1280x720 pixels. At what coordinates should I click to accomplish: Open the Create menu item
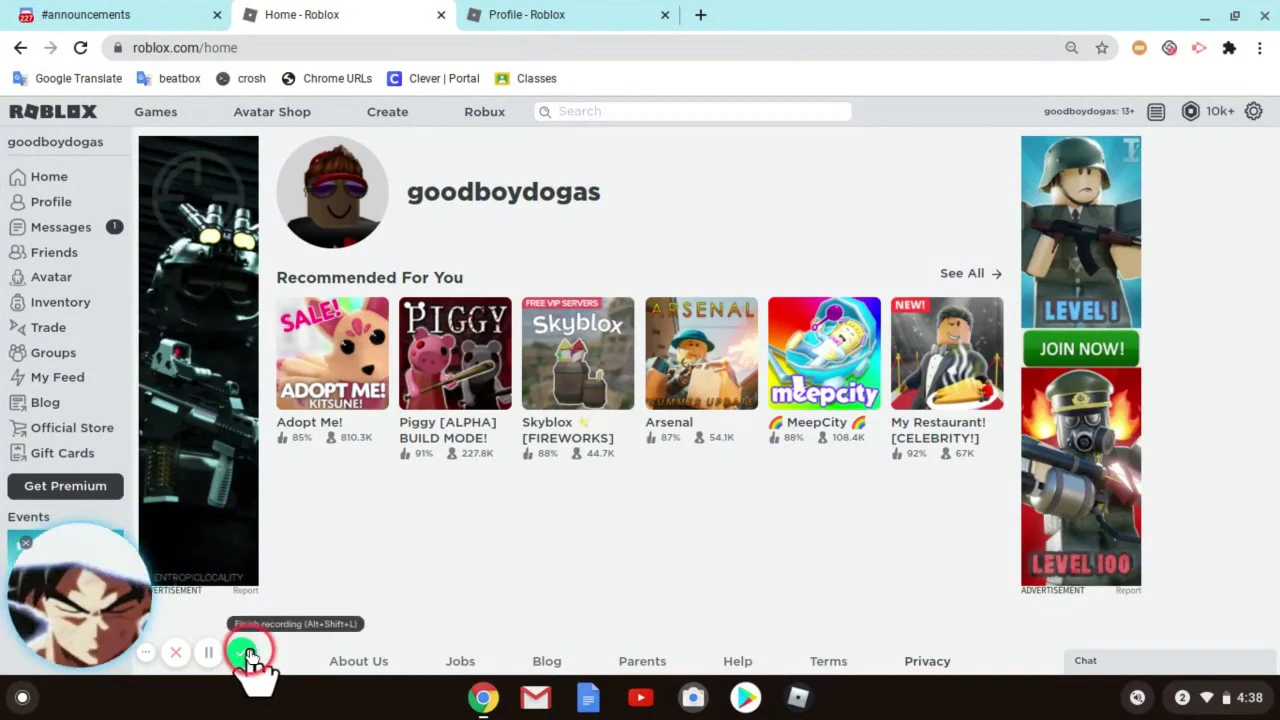[x=387, y=112]
